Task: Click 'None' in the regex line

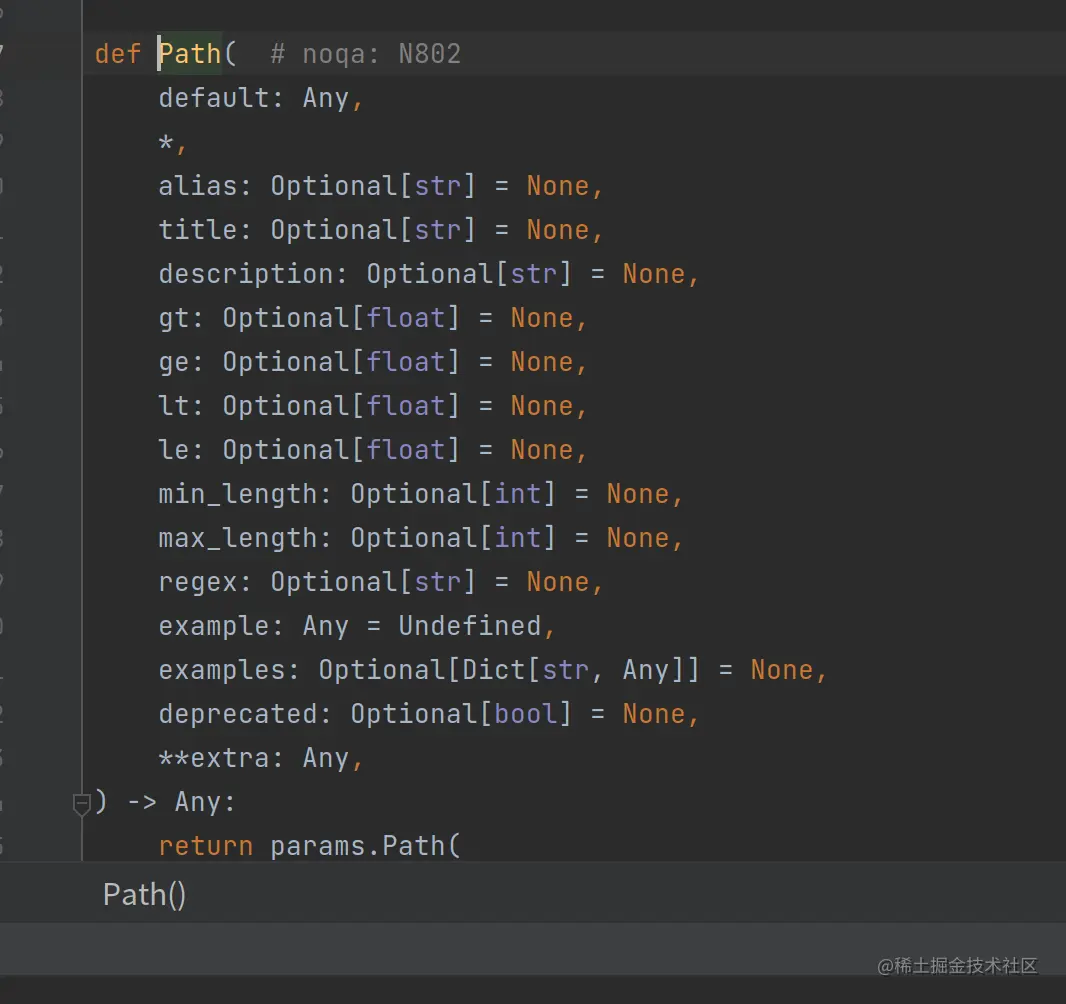Action: (557, 583)
